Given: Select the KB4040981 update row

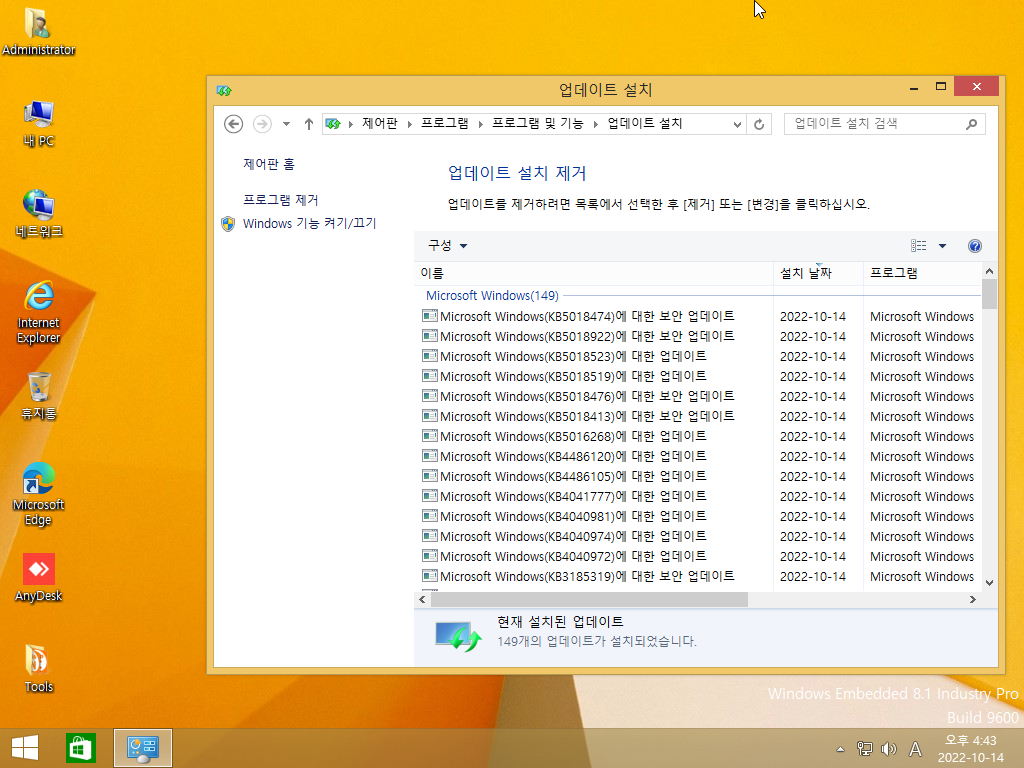Looking at the screenshot, I should click(697, 517).
